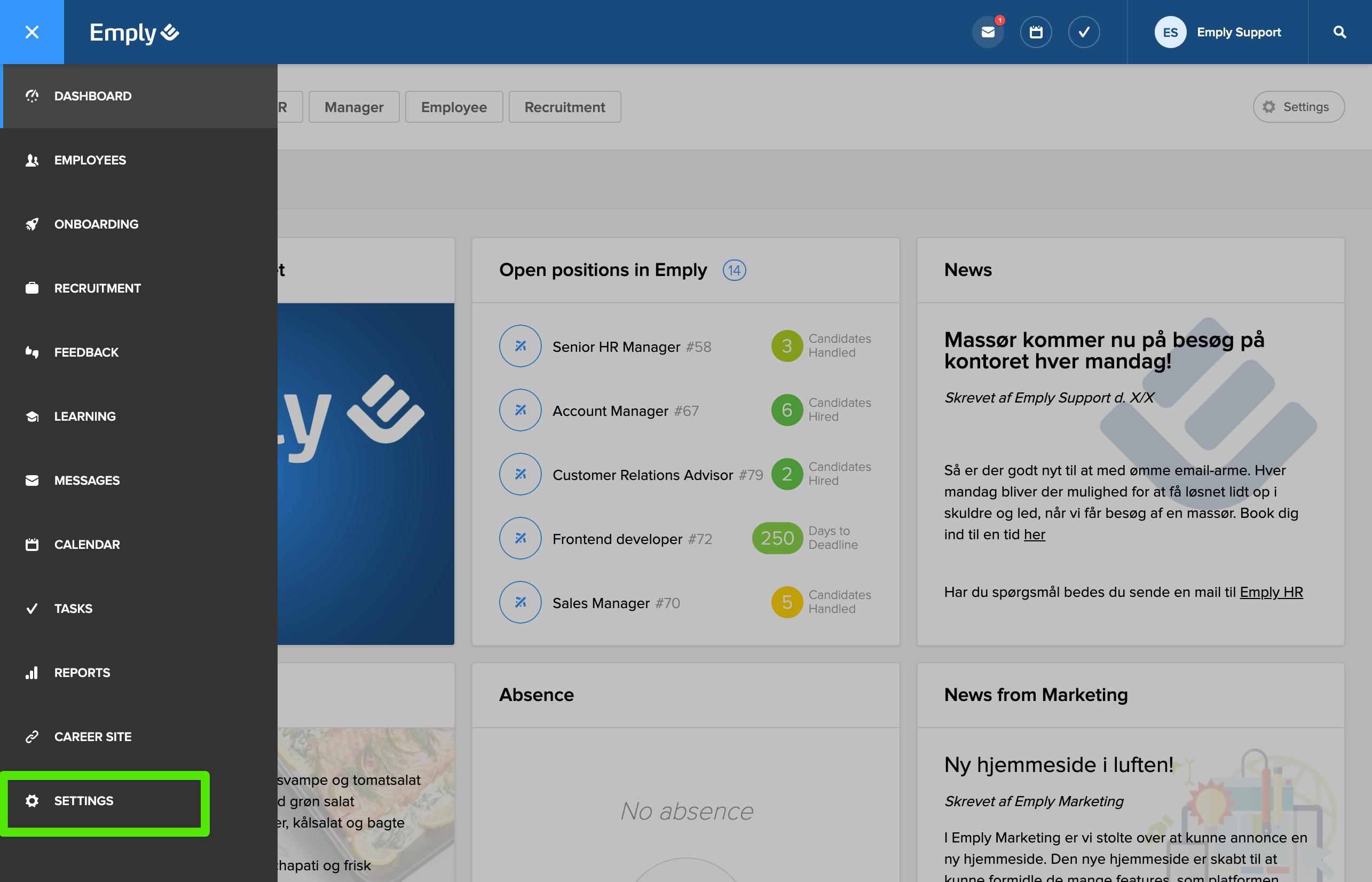Click the 'her' booking link in News
1372x882 pixels.
click(1034, 534)
